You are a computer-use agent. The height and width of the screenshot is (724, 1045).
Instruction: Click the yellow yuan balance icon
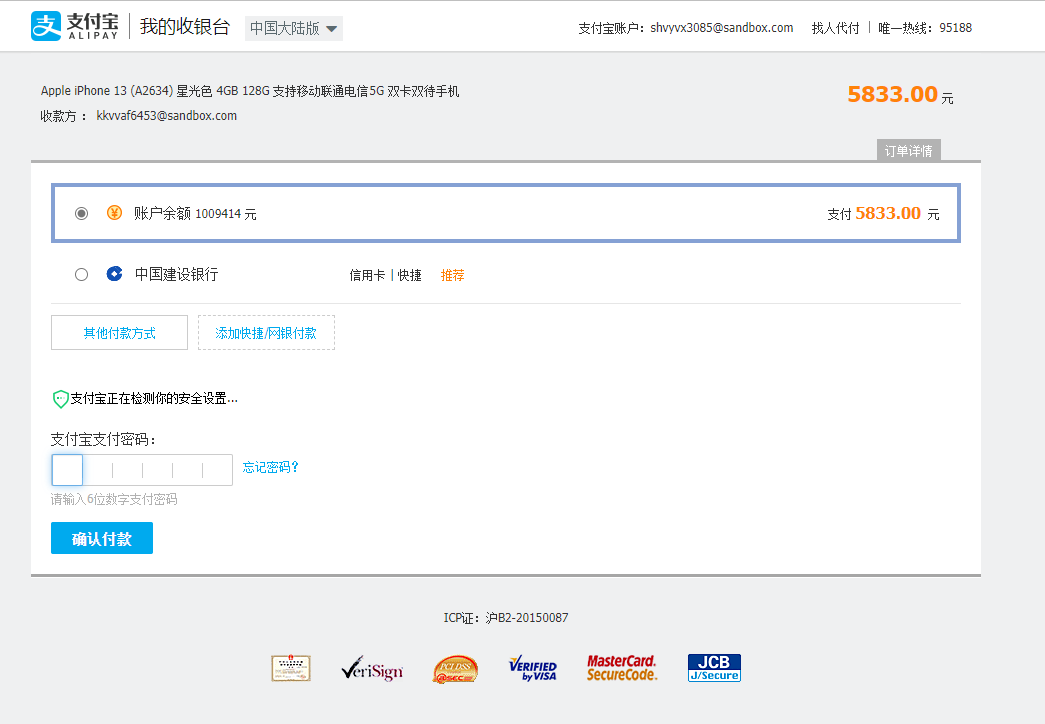115,213
